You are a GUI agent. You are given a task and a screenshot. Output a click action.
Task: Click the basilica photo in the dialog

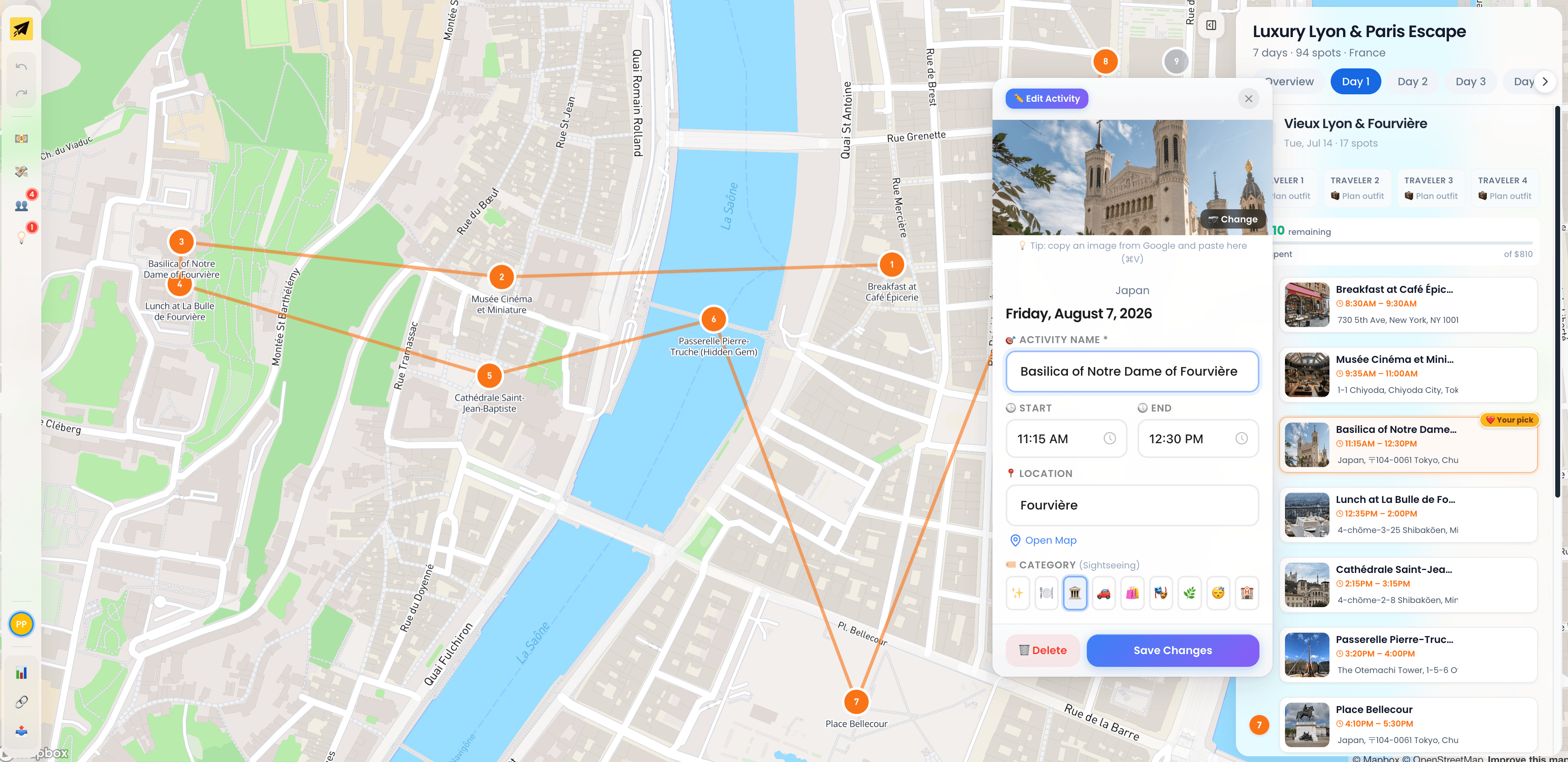1132,177
